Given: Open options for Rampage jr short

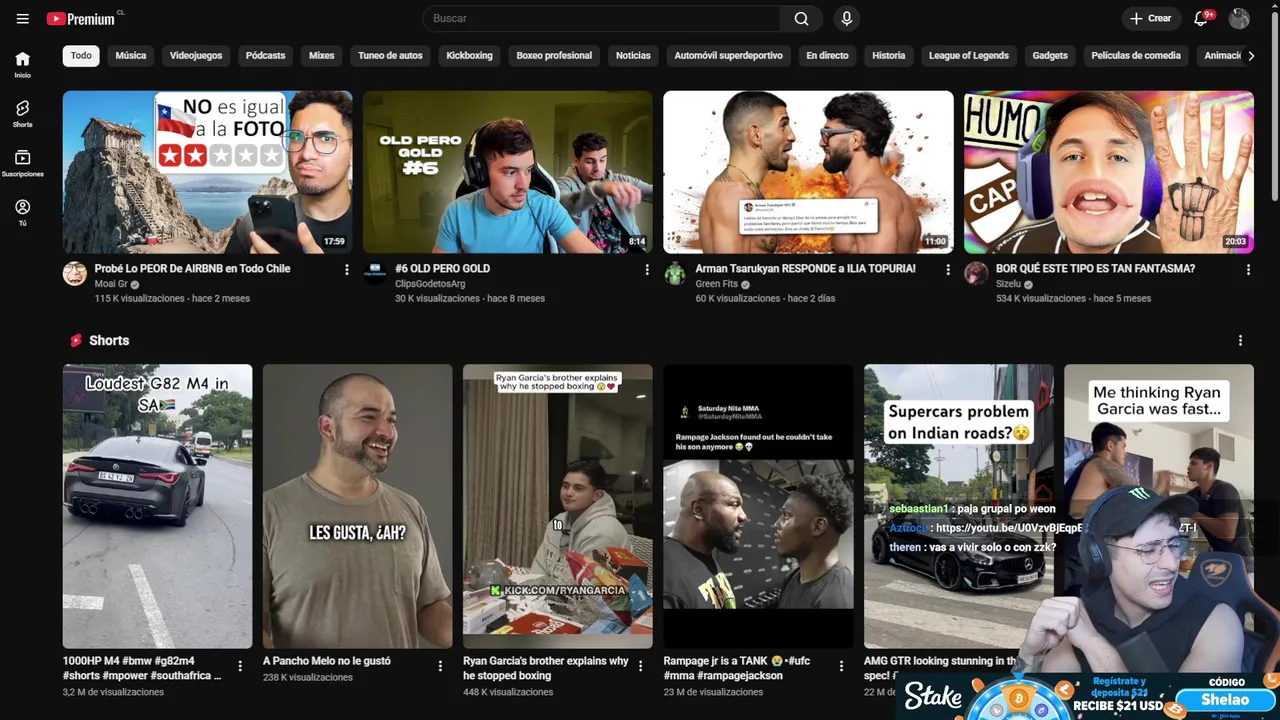Looking at the screenshot, I should tap(841, 666).
